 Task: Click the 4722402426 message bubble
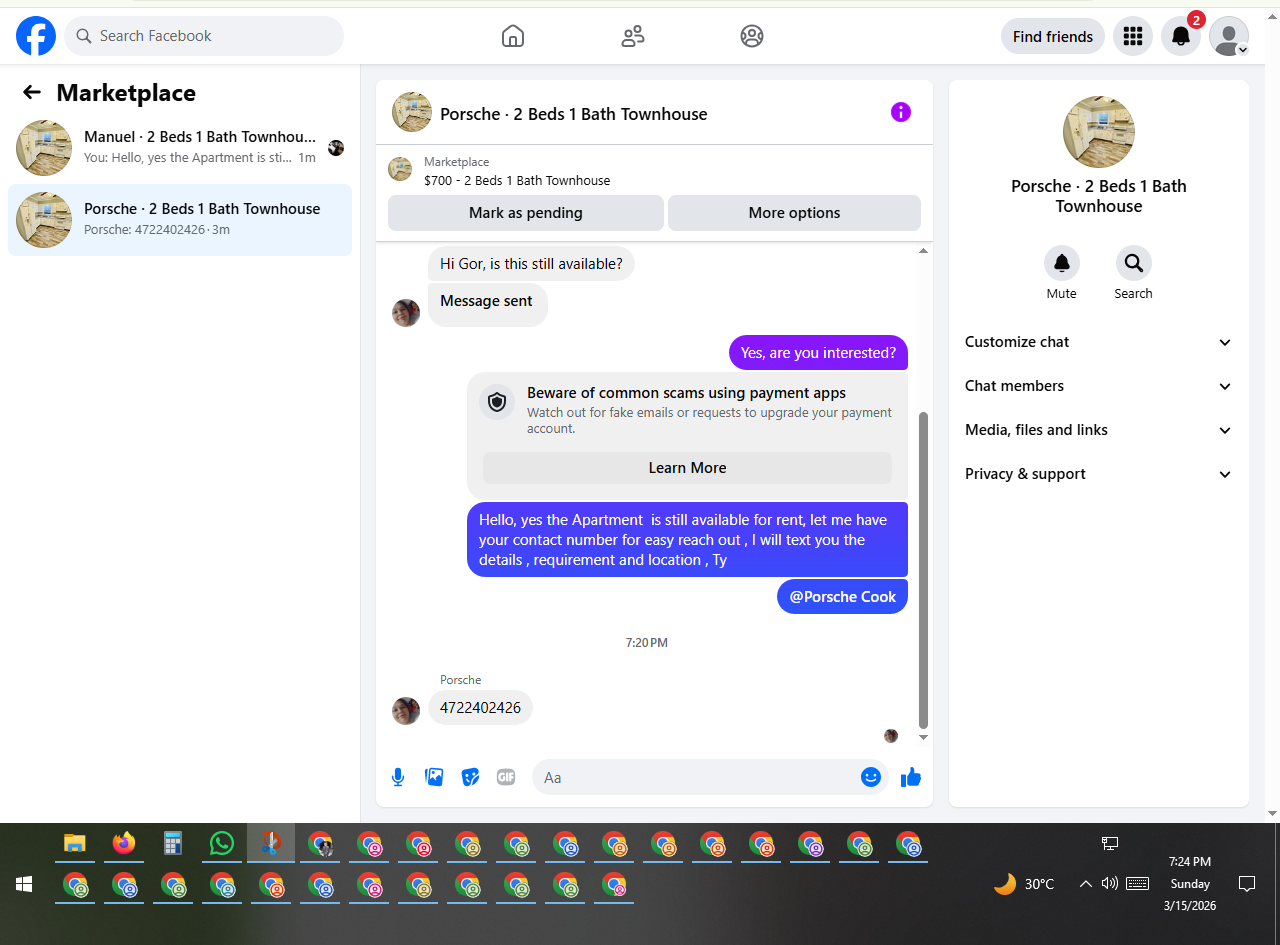pos(481,708)
